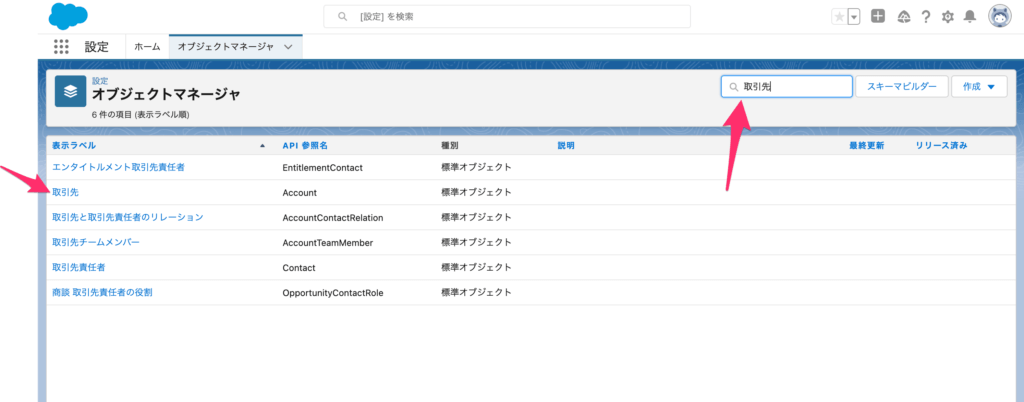Screen dimensions: 1024x402
Task: Switch to the ホーム tab
Action: pos(147,47)
